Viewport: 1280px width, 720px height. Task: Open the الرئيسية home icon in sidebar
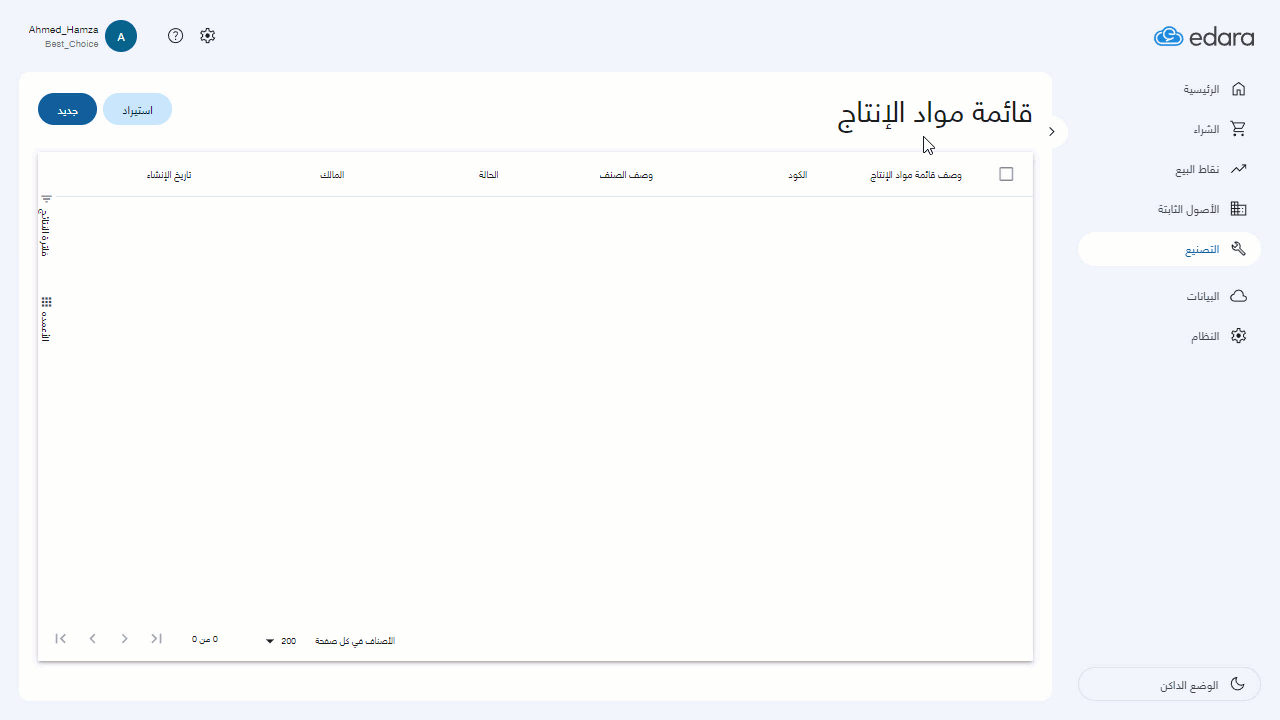tap(1238, 89)
